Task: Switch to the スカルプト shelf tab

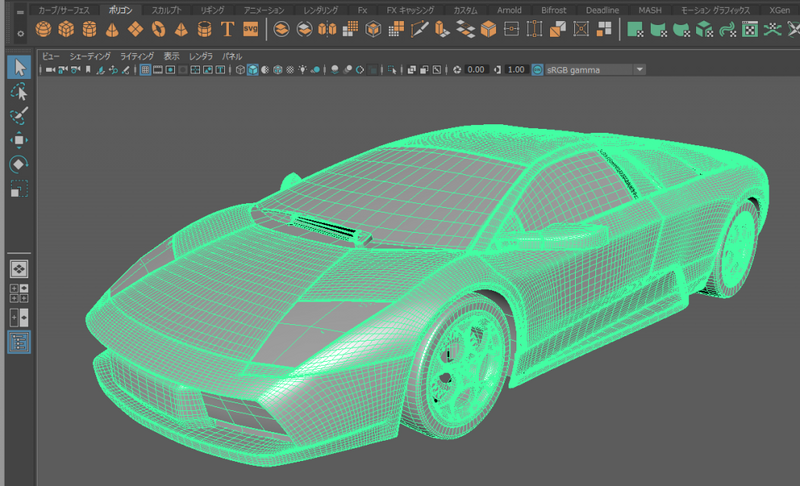Action: pyautogui.click(x=166, y=10)
